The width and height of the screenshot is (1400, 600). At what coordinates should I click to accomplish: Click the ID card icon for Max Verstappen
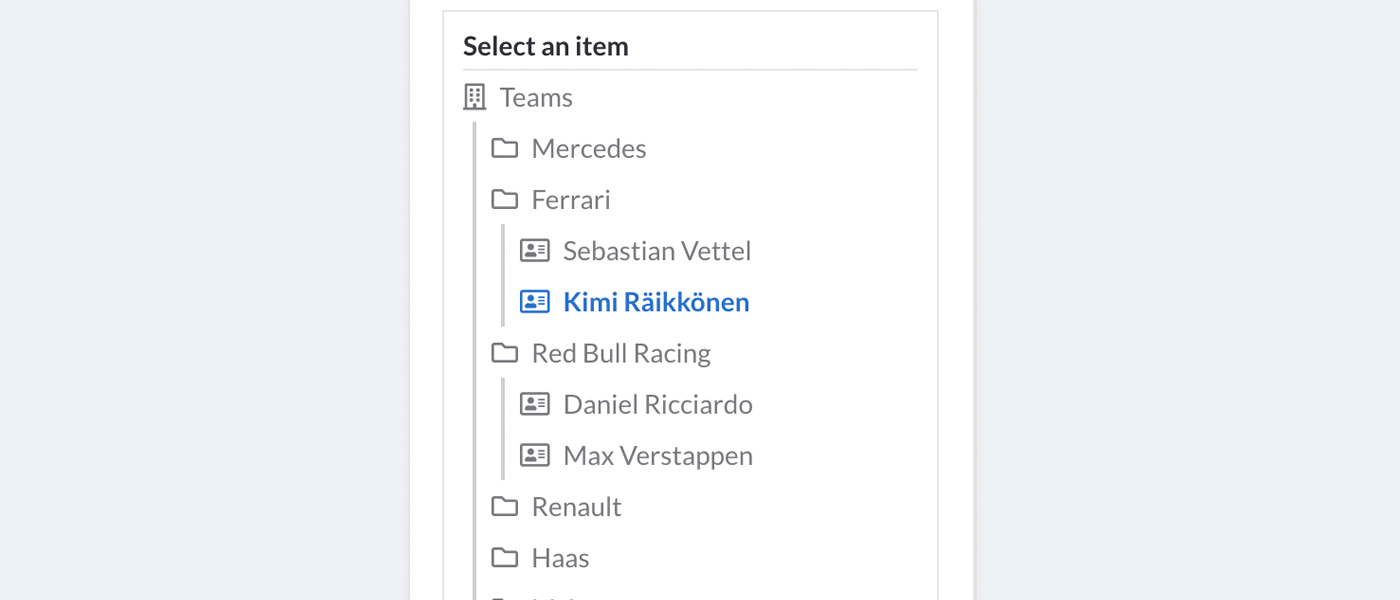[x=535, y=455]
